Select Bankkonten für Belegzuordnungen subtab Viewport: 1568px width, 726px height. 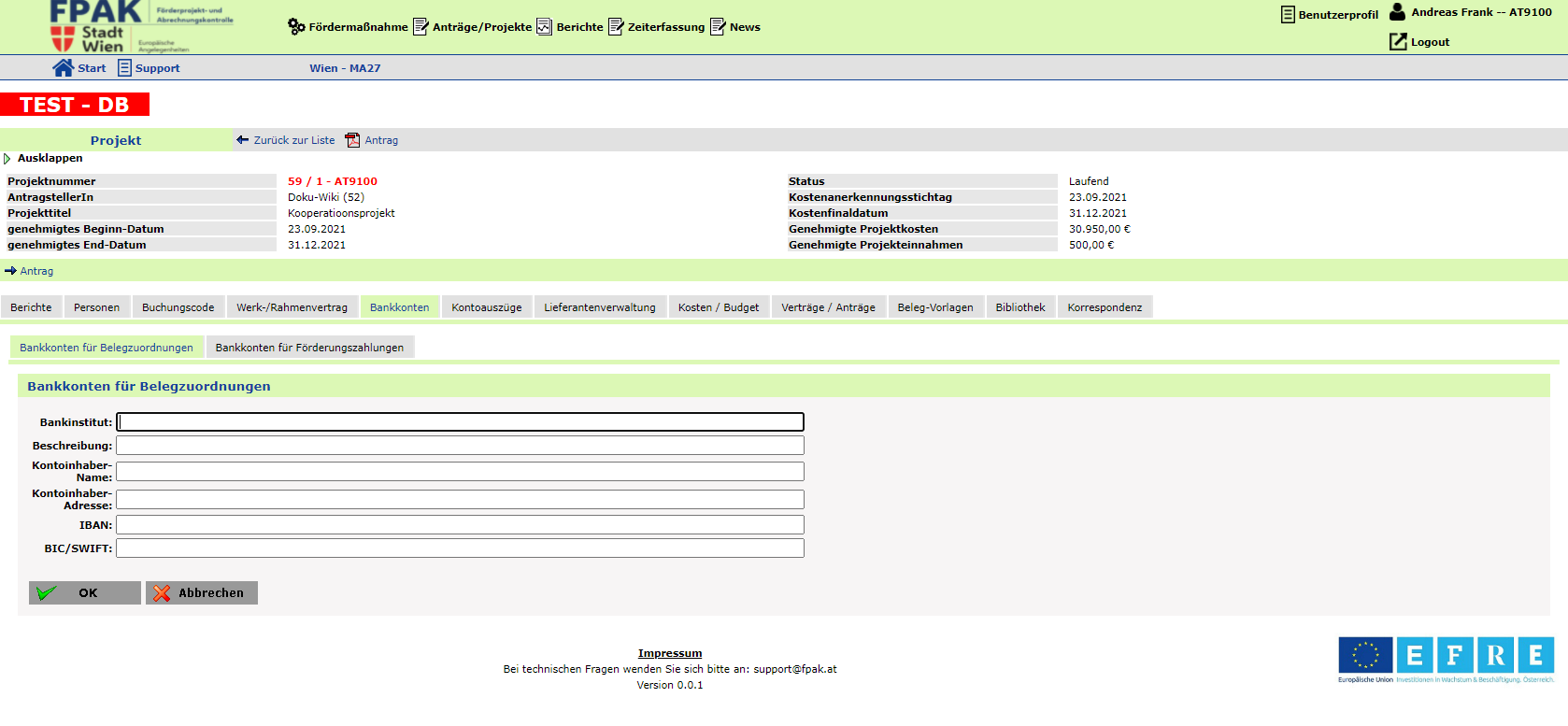(x=107, y=348)
